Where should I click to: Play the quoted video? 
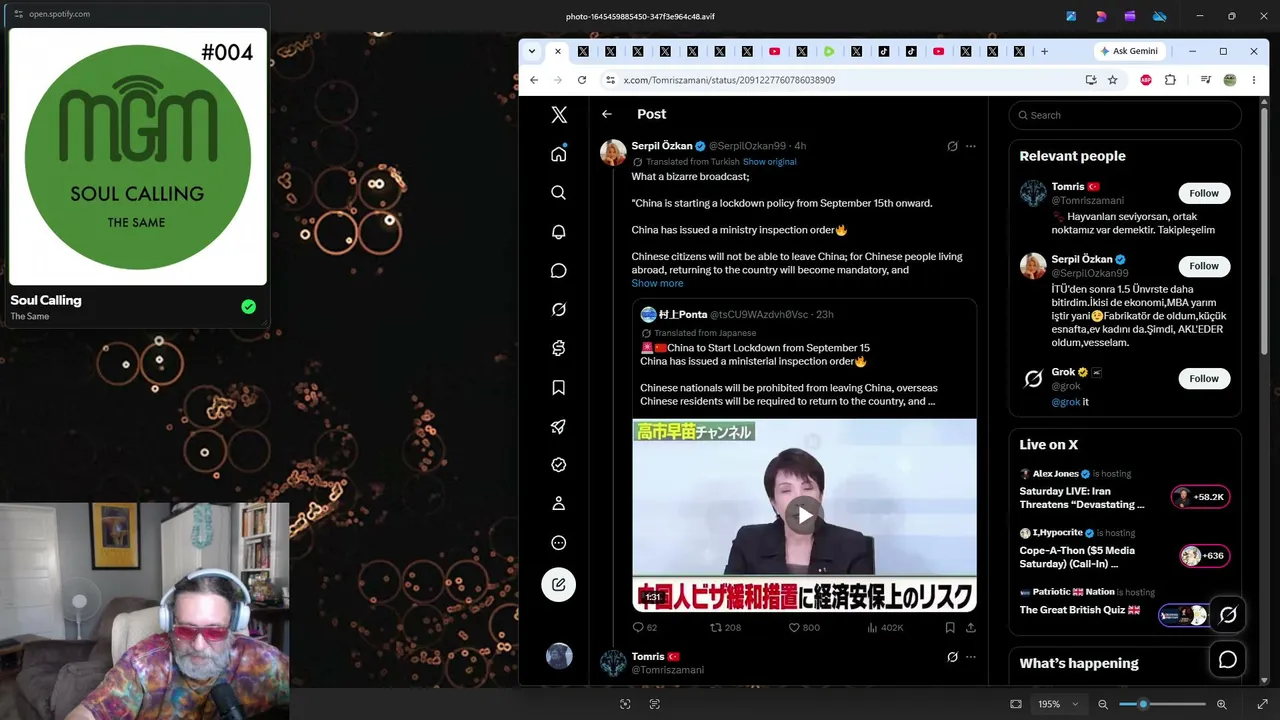[x=804, y=515]
